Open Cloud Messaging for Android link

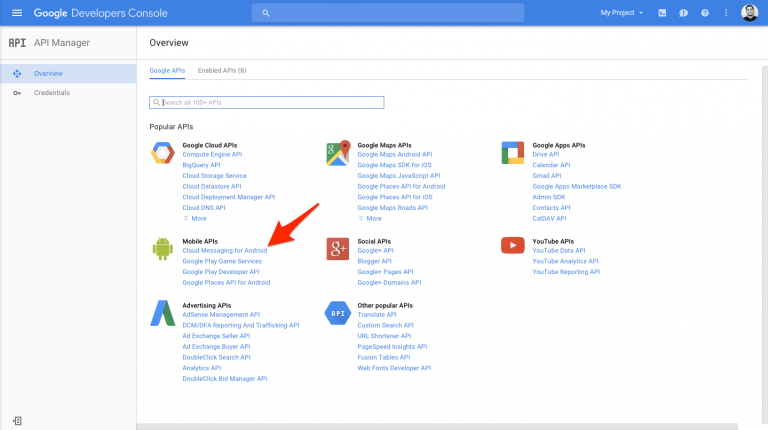(225, 250)
